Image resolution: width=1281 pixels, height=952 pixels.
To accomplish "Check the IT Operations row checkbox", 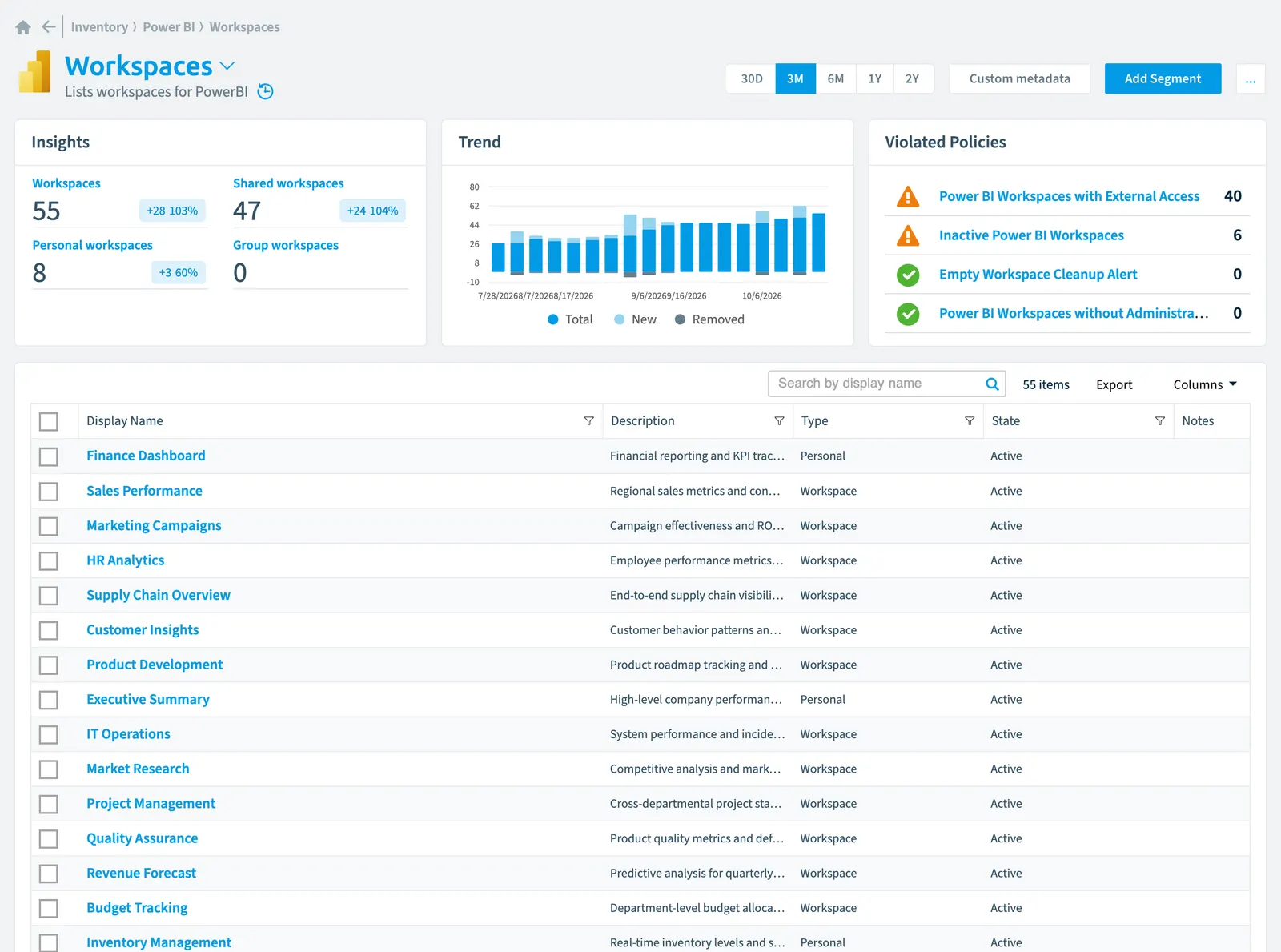I will point(49,734).
